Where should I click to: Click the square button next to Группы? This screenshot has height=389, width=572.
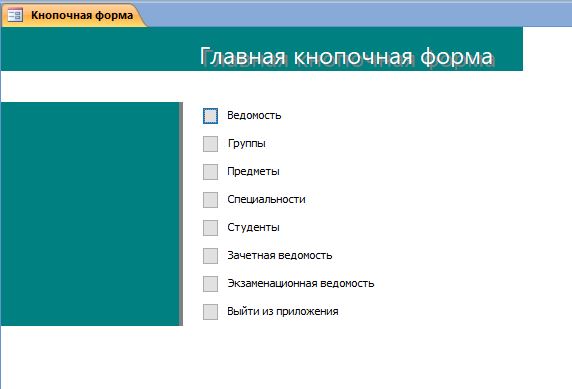coord(210,144)
